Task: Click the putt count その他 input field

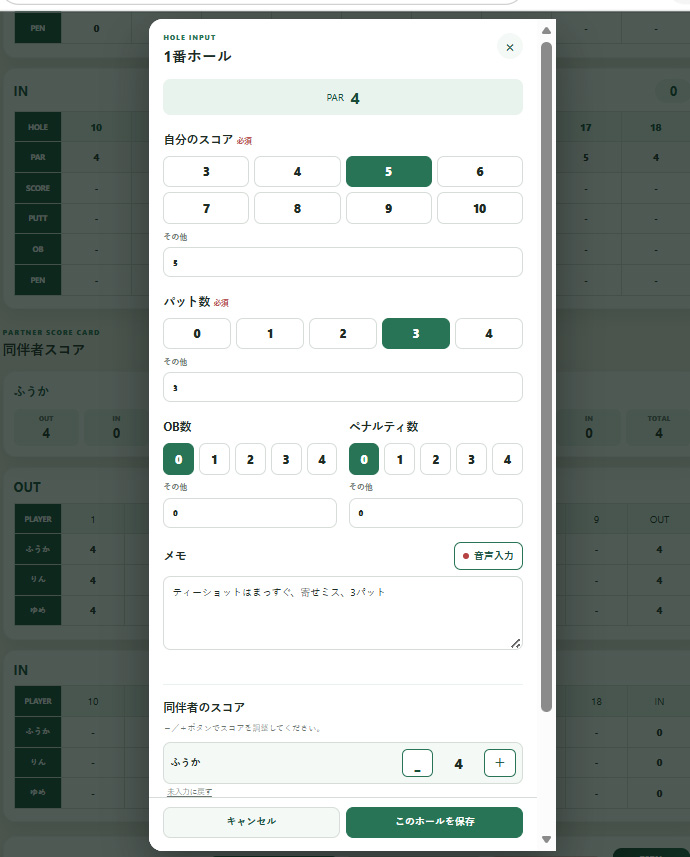Action: (x=343, y=388)
